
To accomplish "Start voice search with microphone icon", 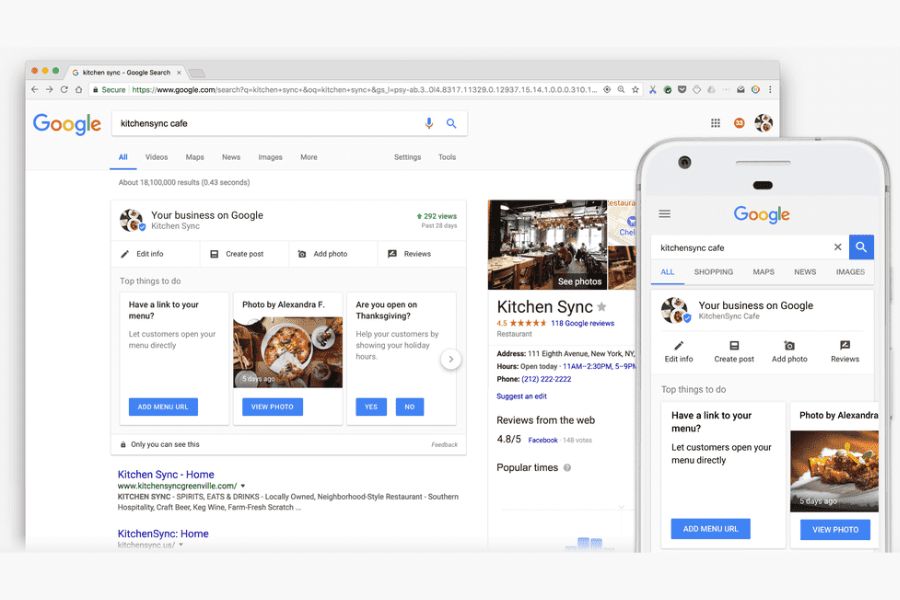I will (x=429, y=123).
